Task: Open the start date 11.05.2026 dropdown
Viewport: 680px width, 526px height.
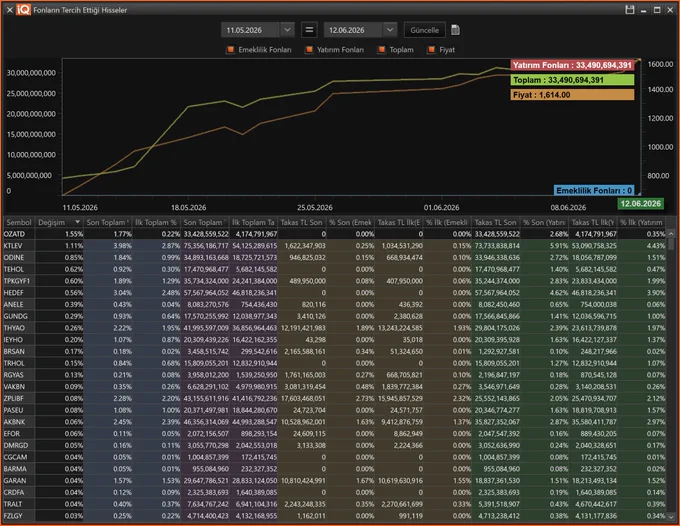Action: (287, 30)
